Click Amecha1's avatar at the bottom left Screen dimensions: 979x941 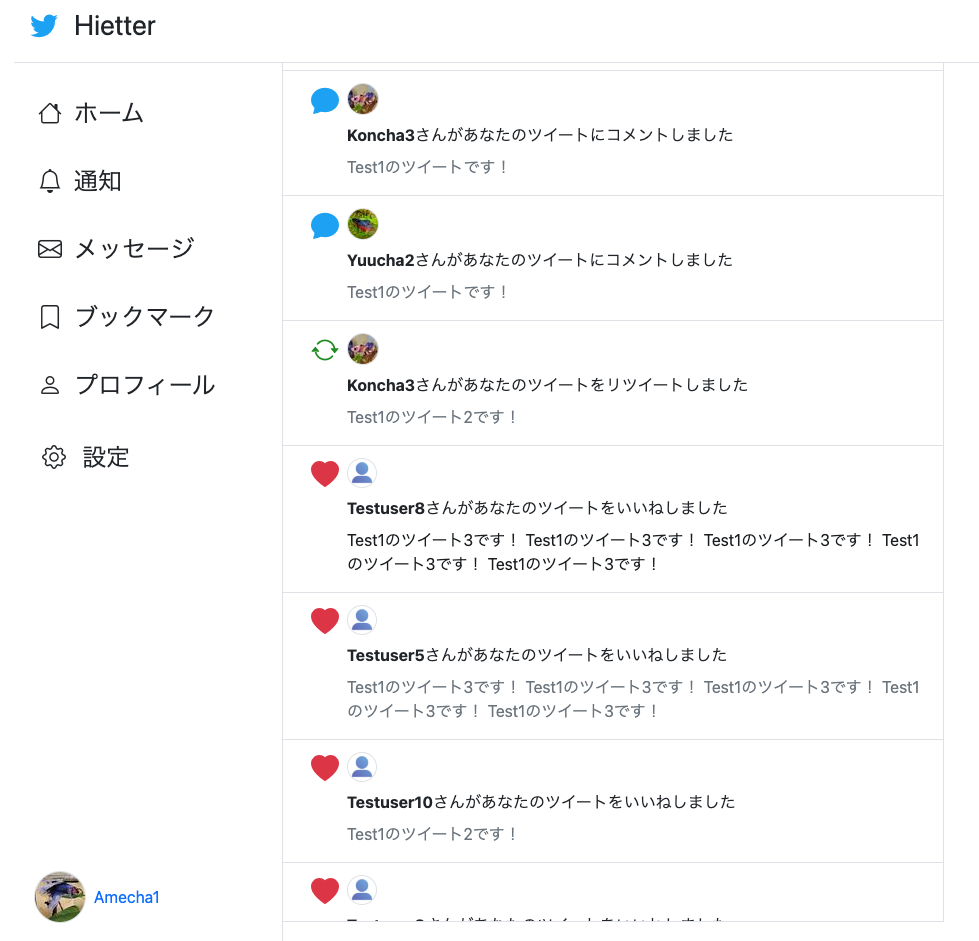(59, 897)
